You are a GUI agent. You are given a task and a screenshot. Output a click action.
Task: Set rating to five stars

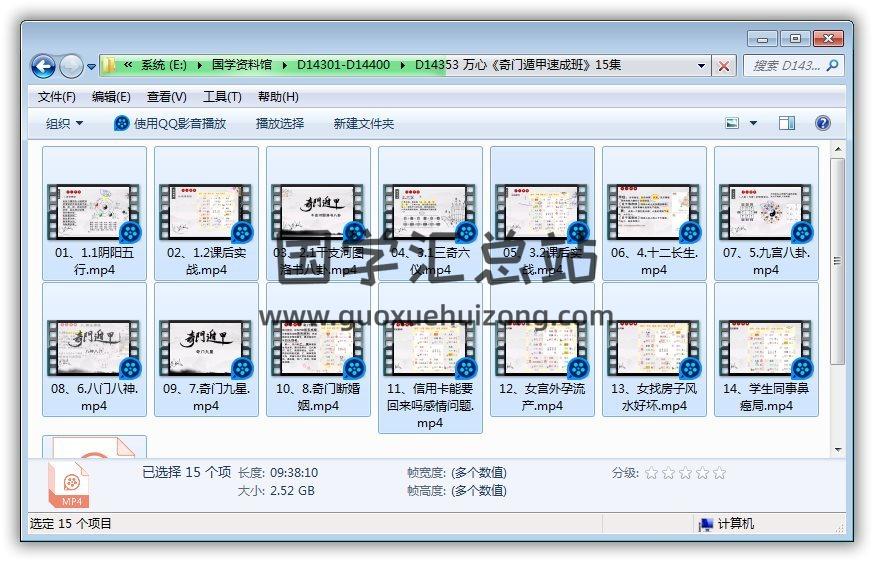tap(719, 473)
